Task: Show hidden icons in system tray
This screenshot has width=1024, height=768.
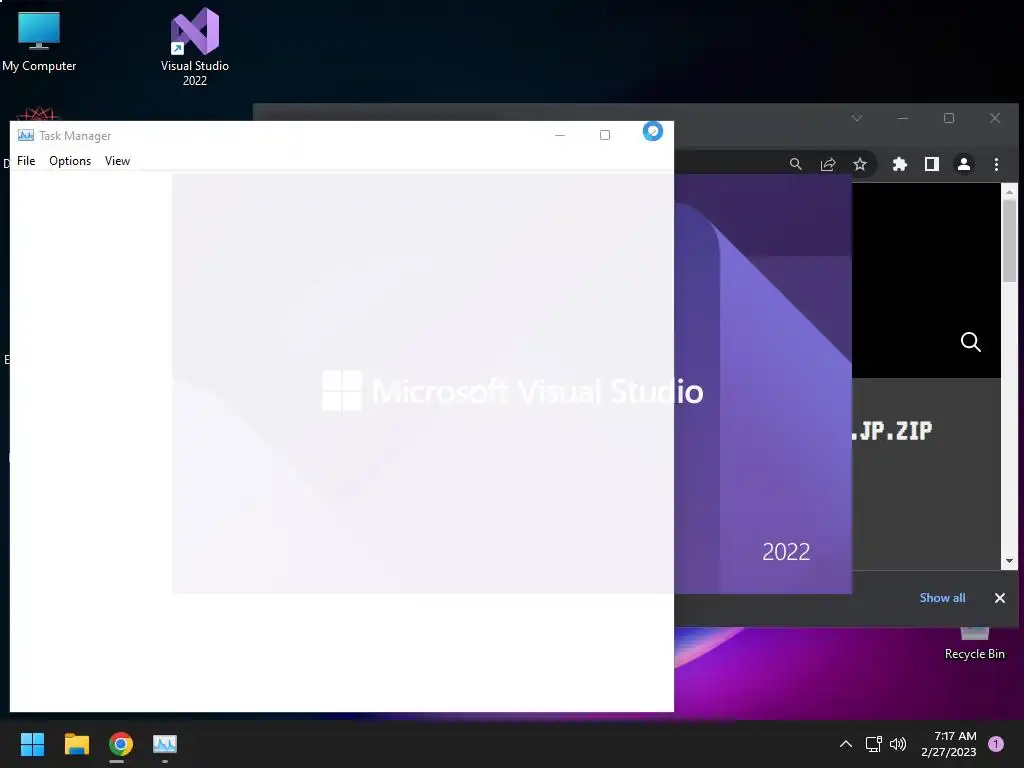Action: click(x=846, y=744)
